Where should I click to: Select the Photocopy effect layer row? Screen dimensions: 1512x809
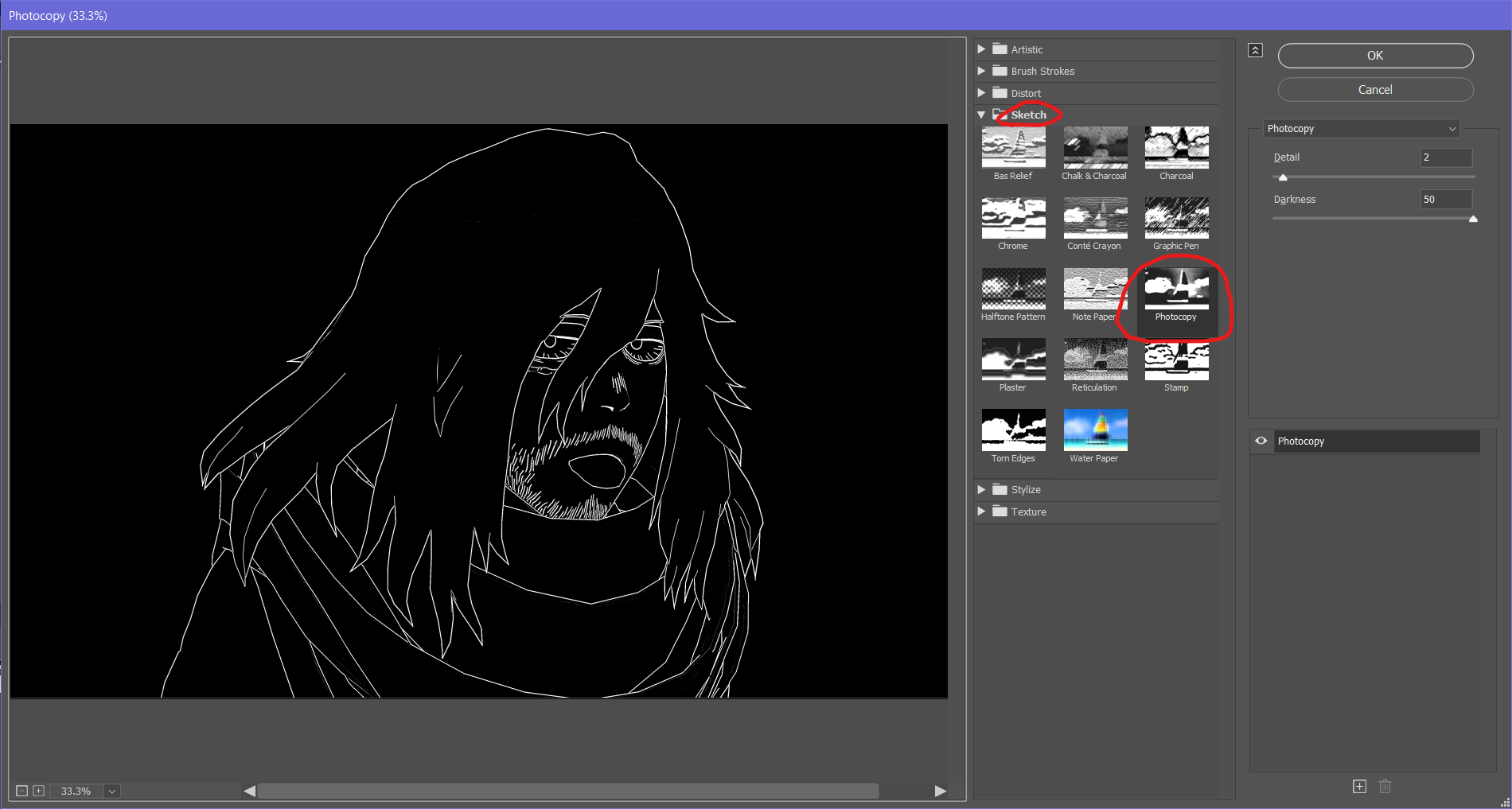[1377, 441]
